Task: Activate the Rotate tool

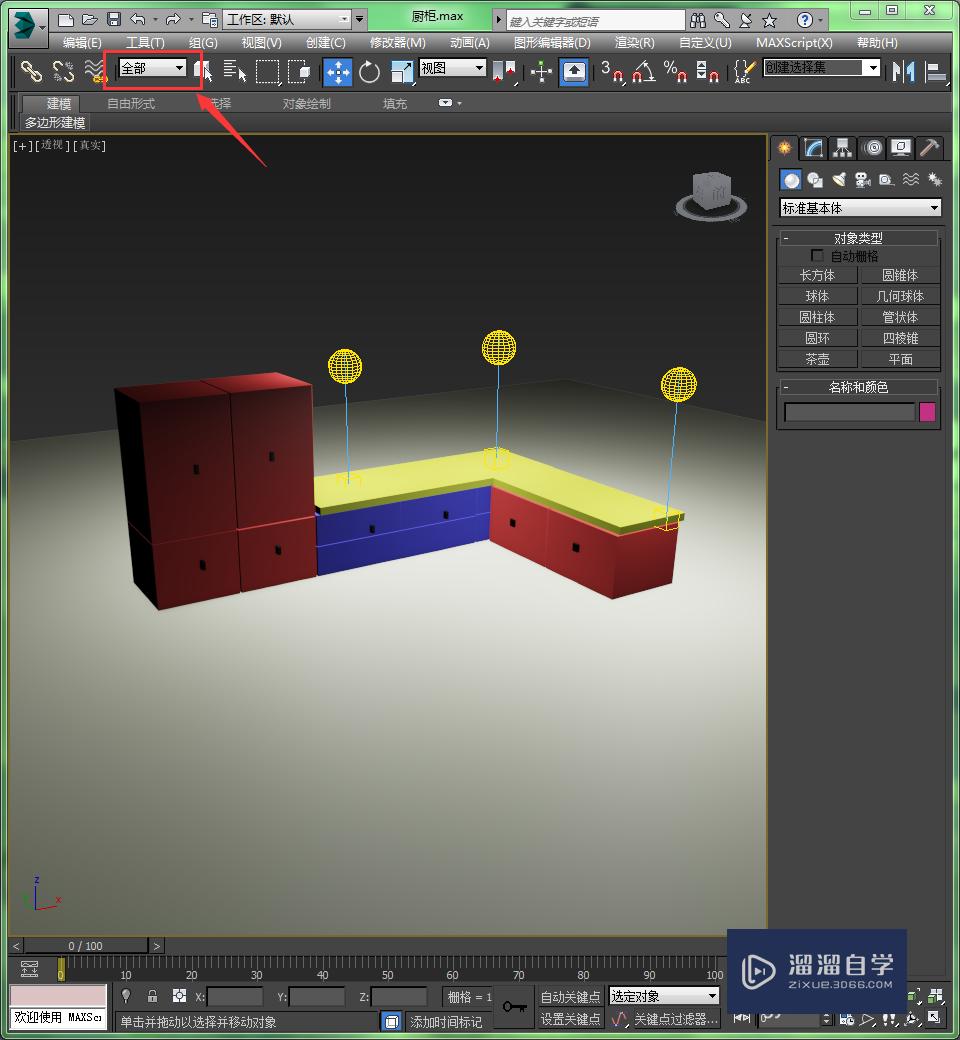Action: pyautogui.click(x=370, y=71)
